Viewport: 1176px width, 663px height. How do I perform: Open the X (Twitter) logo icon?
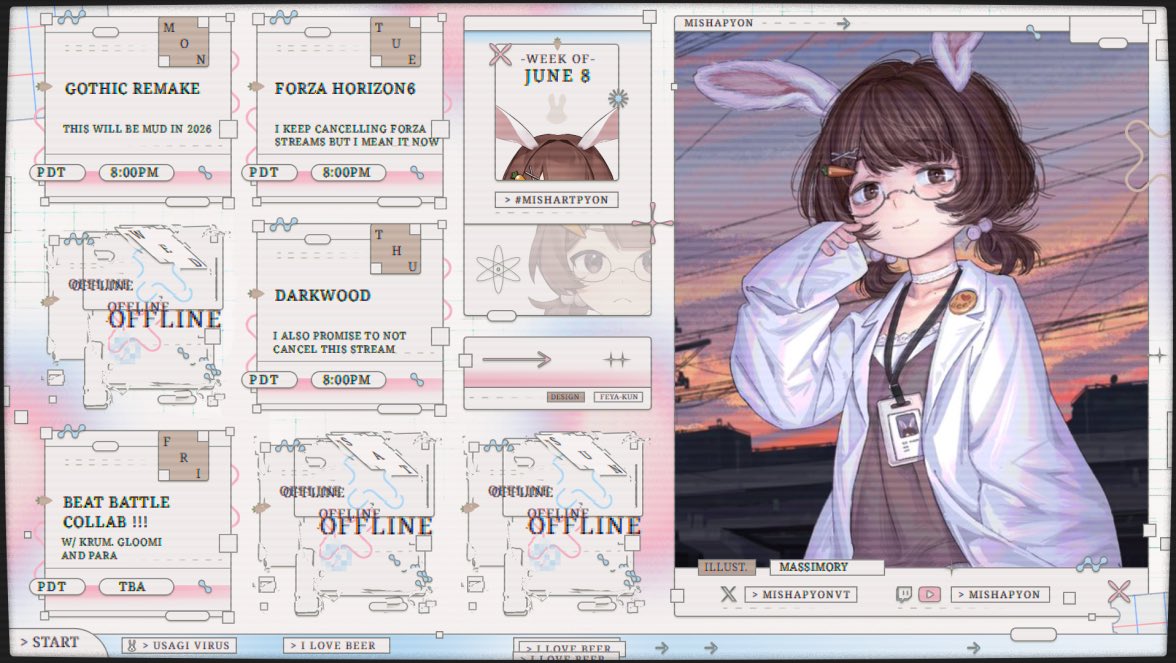728,594
